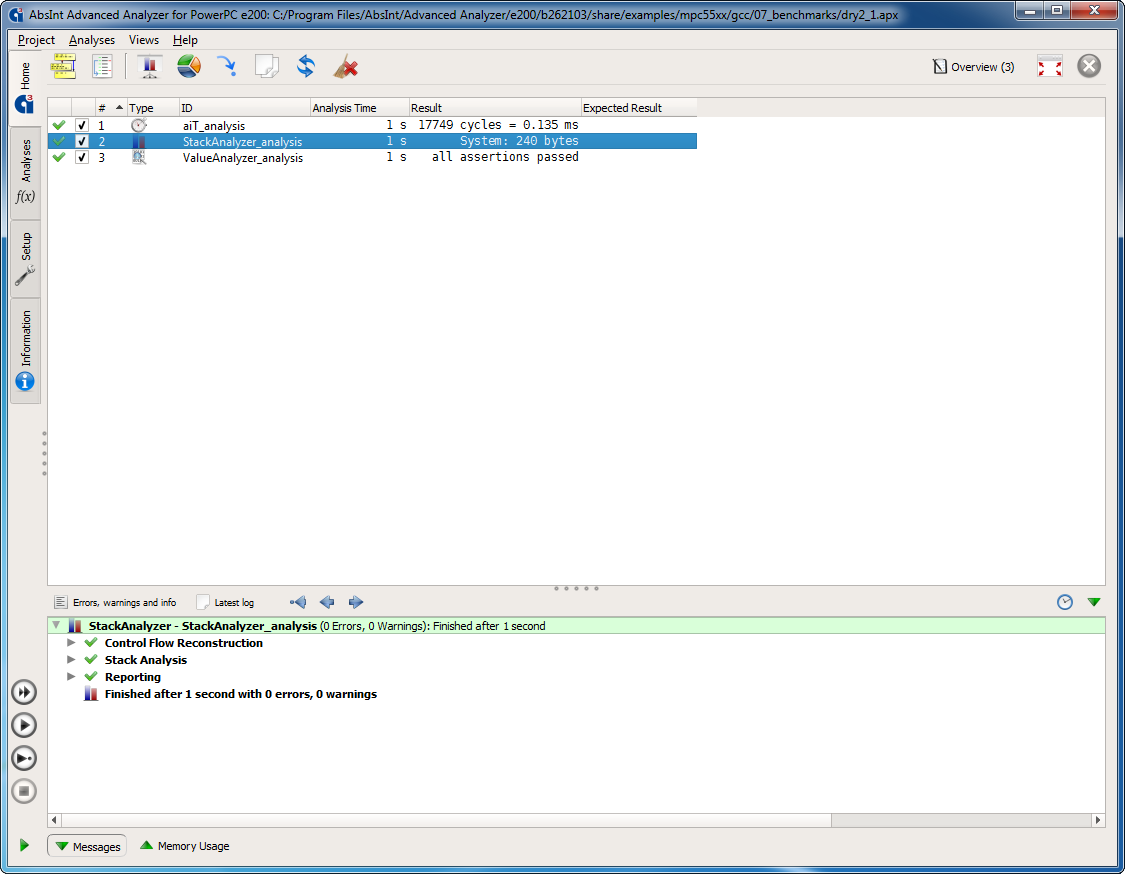Go to previous message left arrow

coord(327,602)
